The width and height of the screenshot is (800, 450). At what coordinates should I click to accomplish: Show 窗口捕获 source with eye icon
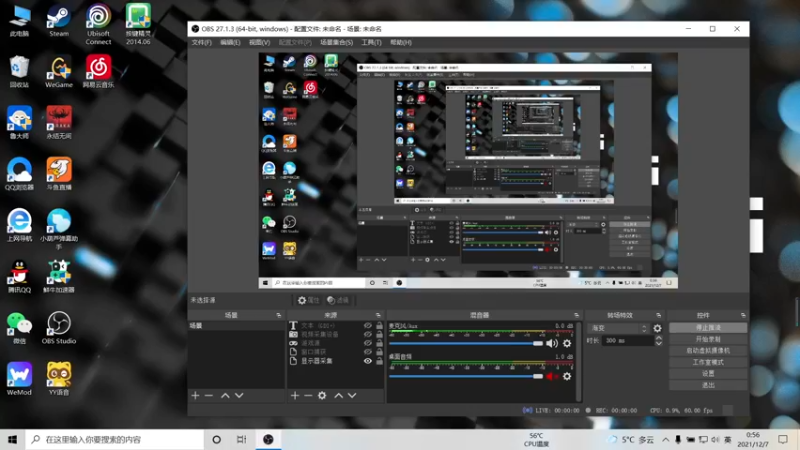368,352
